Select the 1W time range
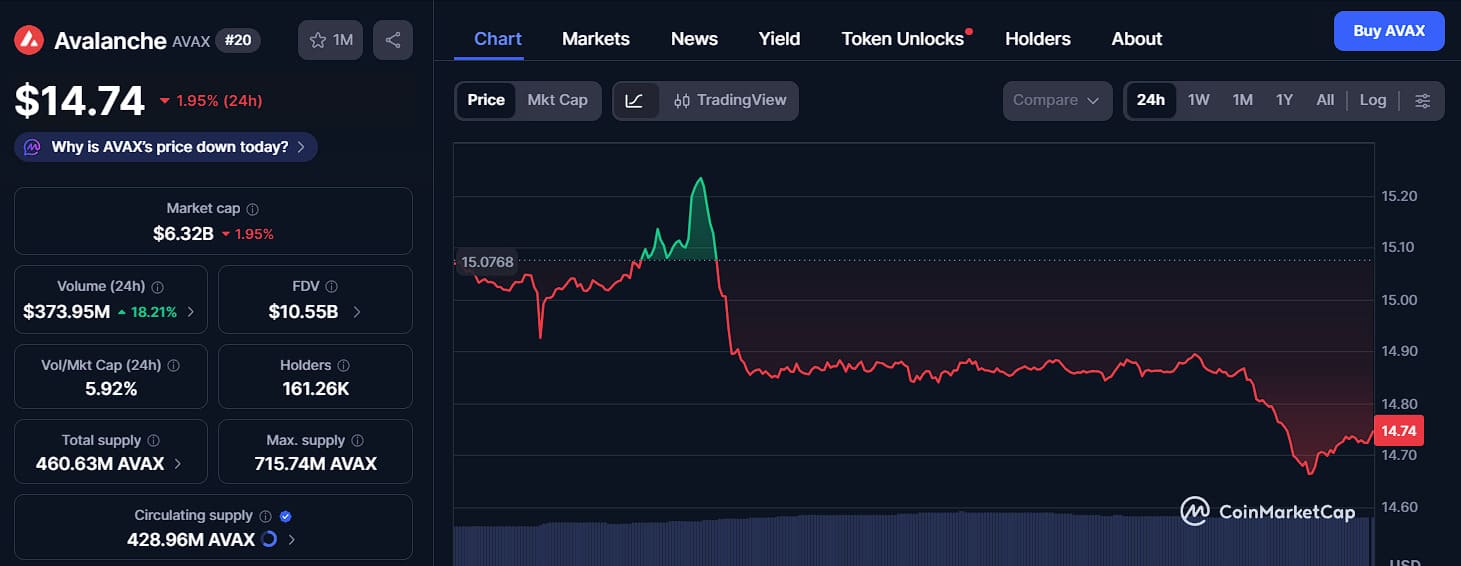1461x566 pixels. [x=1198, y=100]
